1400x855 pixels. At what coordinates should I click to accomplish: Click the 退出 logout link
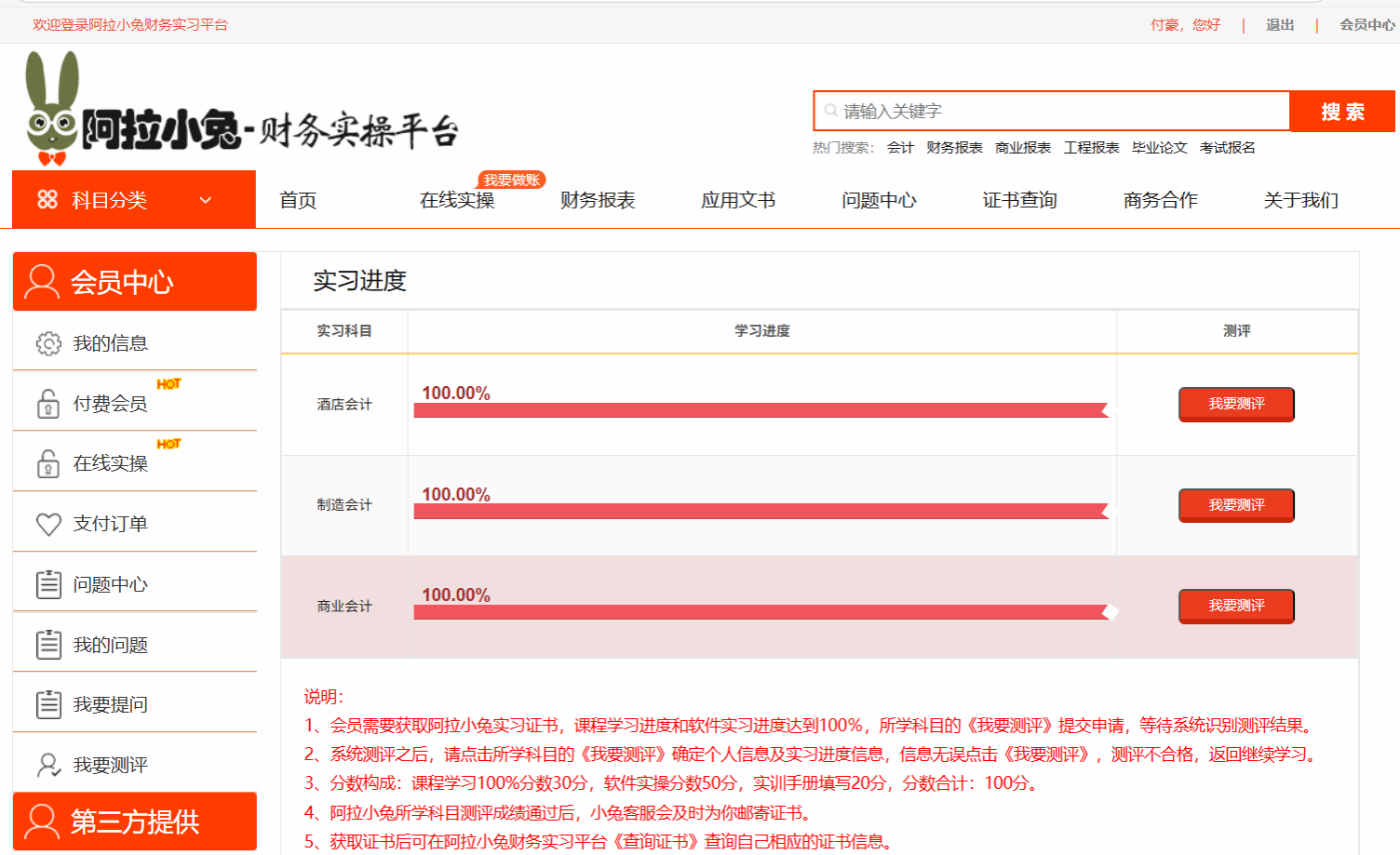(x=1280, y=25)
